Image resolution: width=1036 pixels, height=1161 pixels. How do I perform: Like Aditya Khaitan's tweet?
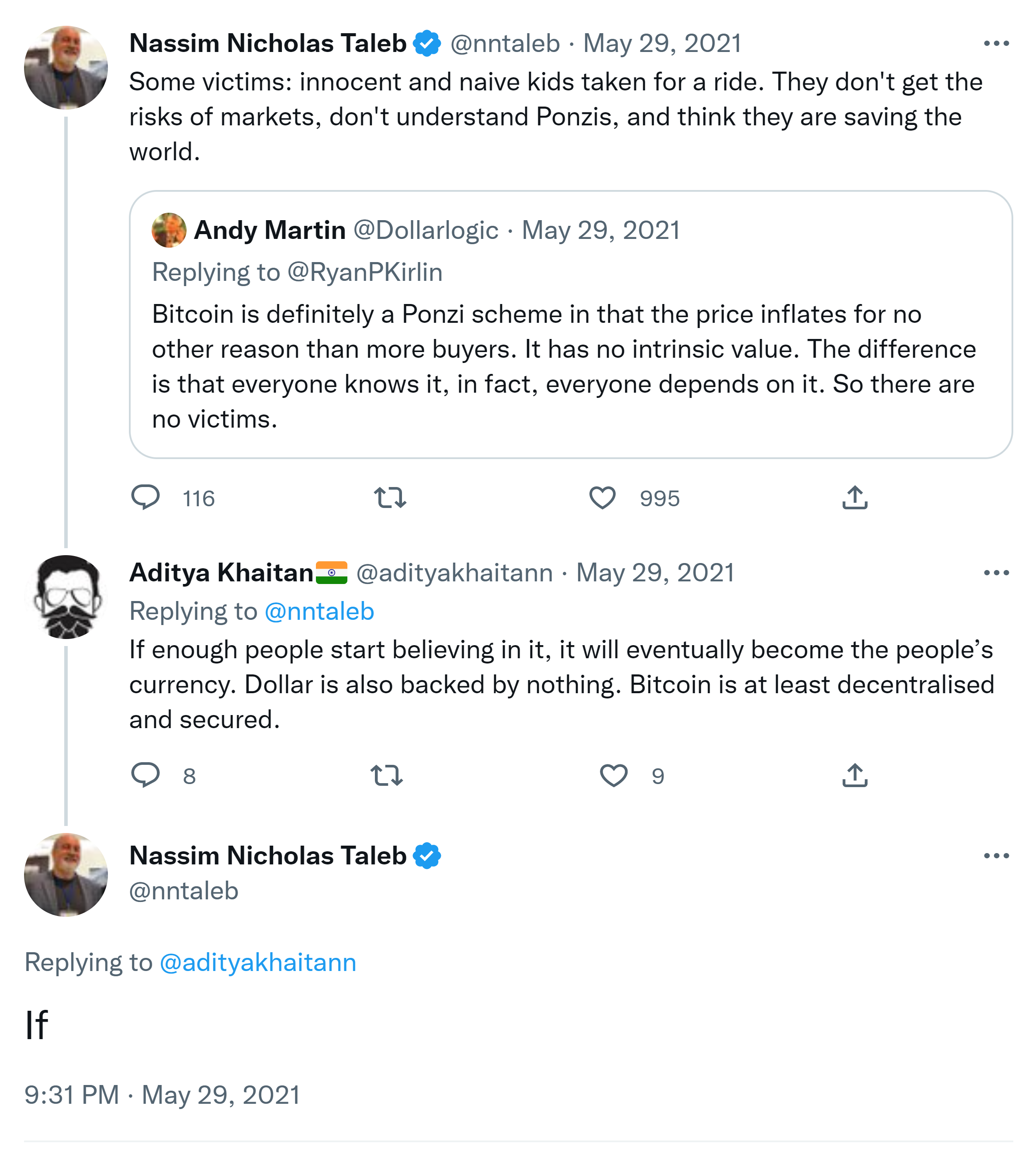[x=613, y=775]
